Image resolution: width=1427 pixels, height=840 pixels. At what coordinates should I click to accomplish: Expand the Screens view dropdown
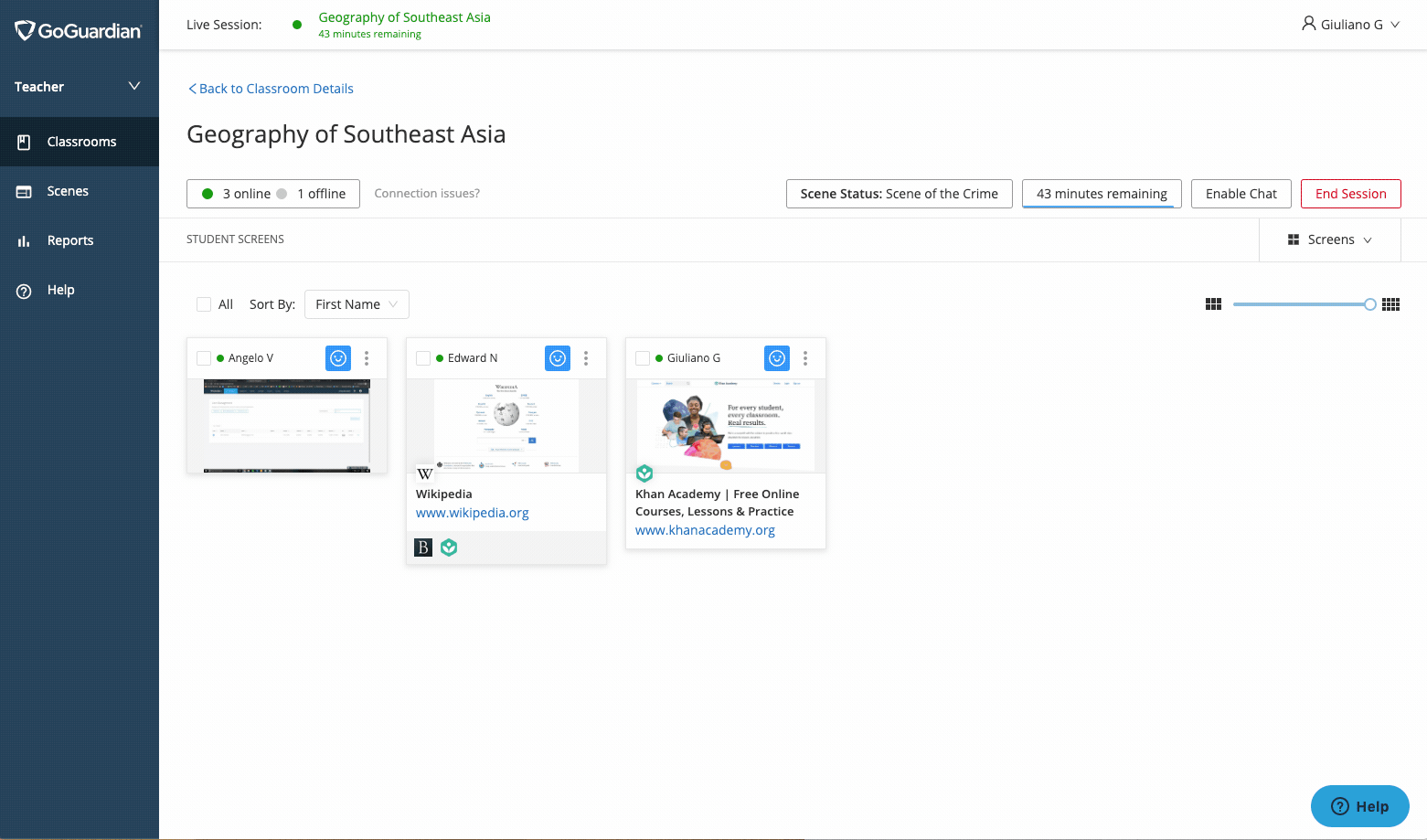(x=1330, y=239)
